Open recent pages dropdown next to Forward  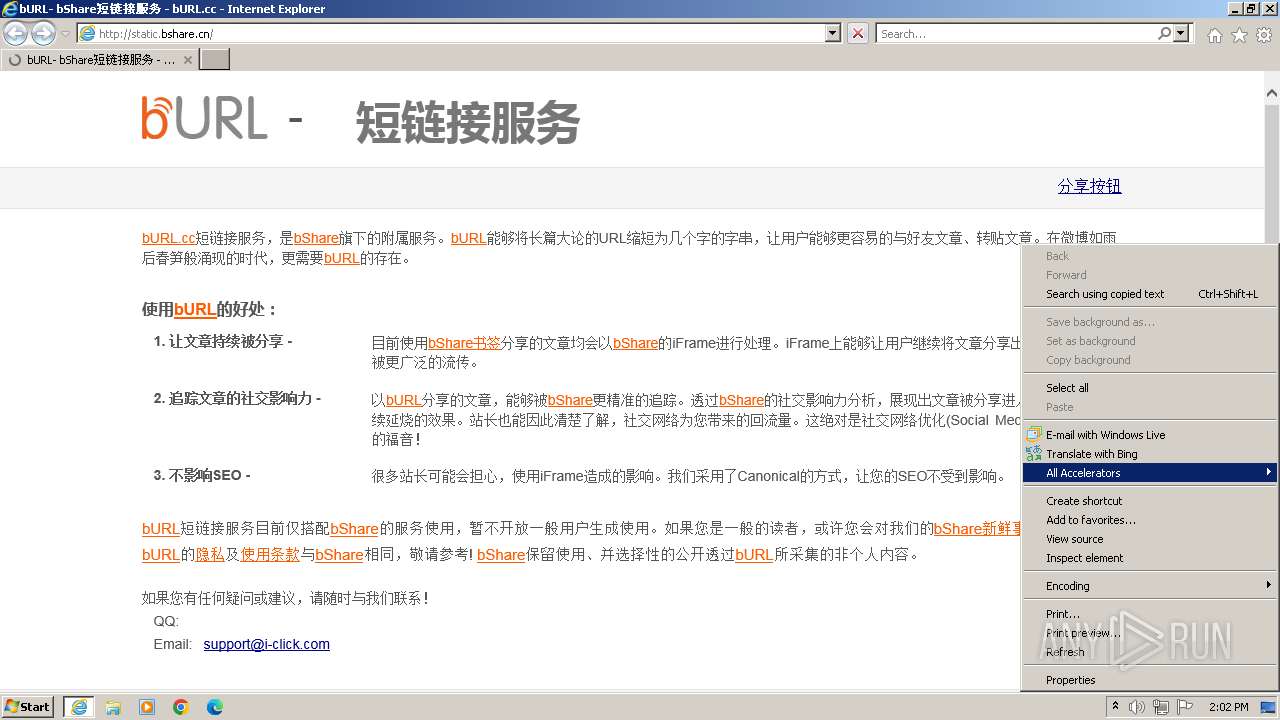66,34
